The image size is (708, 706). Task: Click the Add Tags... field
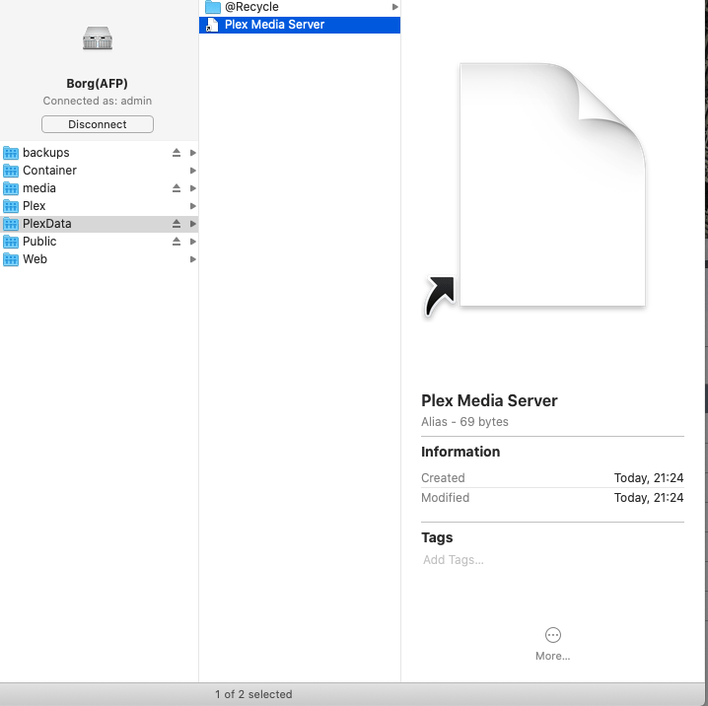[453, 560]
